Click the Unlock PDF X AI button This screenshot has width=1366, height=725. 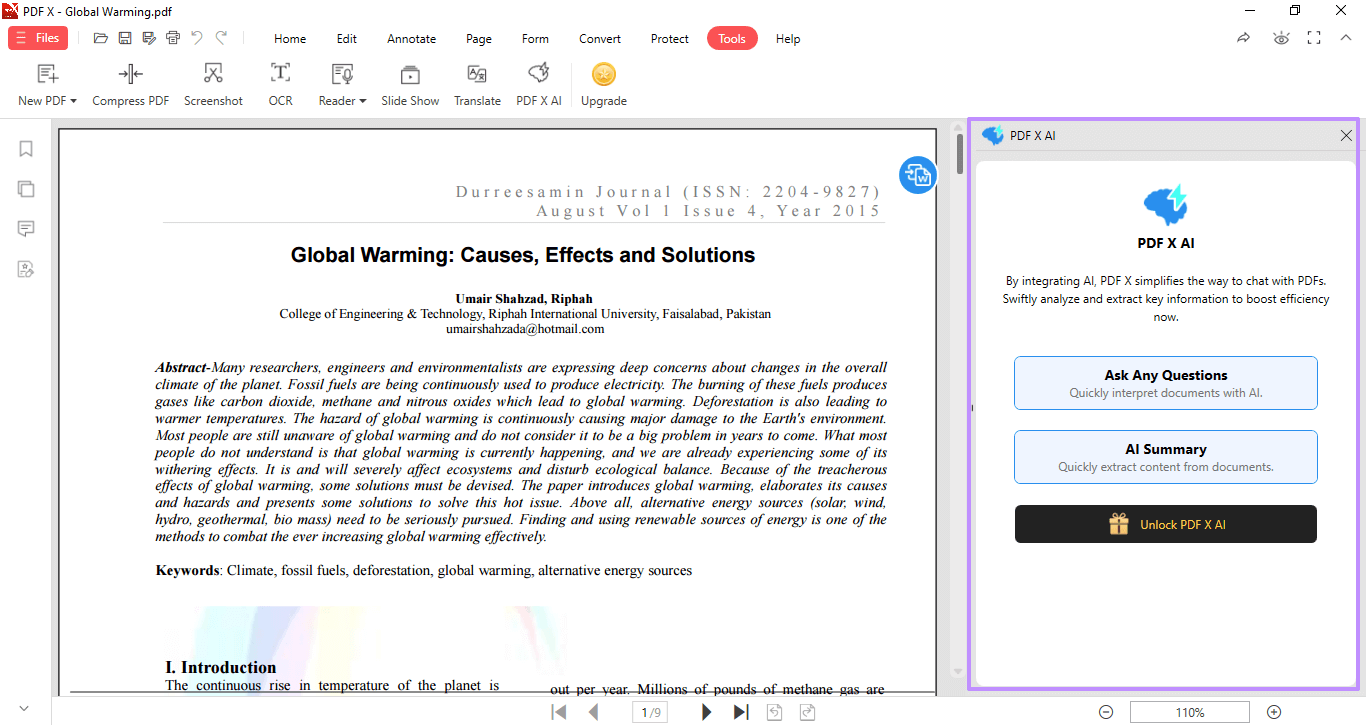[1165, 523]
